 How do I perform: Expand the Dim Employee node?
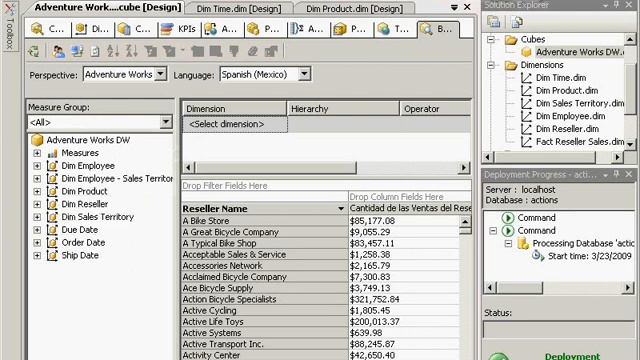(x=37, y=166)
